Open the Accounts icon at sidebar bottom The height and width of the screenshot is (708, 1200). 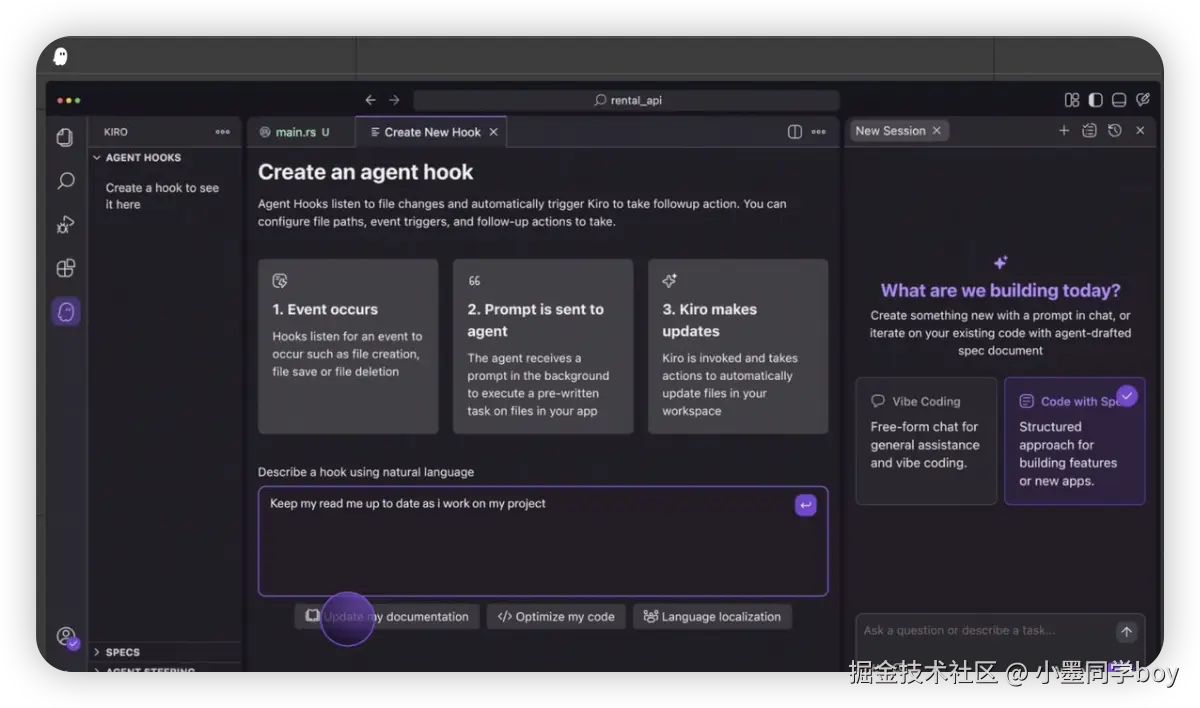tap(66, 637)
